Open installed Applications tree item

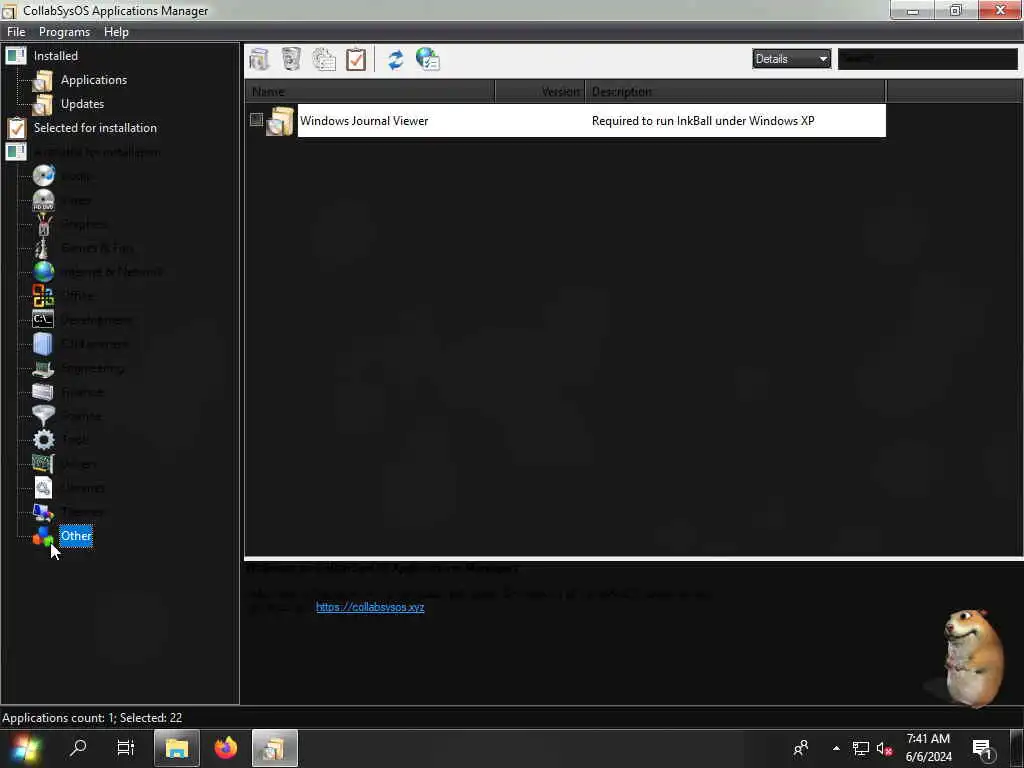click(93, 80)
